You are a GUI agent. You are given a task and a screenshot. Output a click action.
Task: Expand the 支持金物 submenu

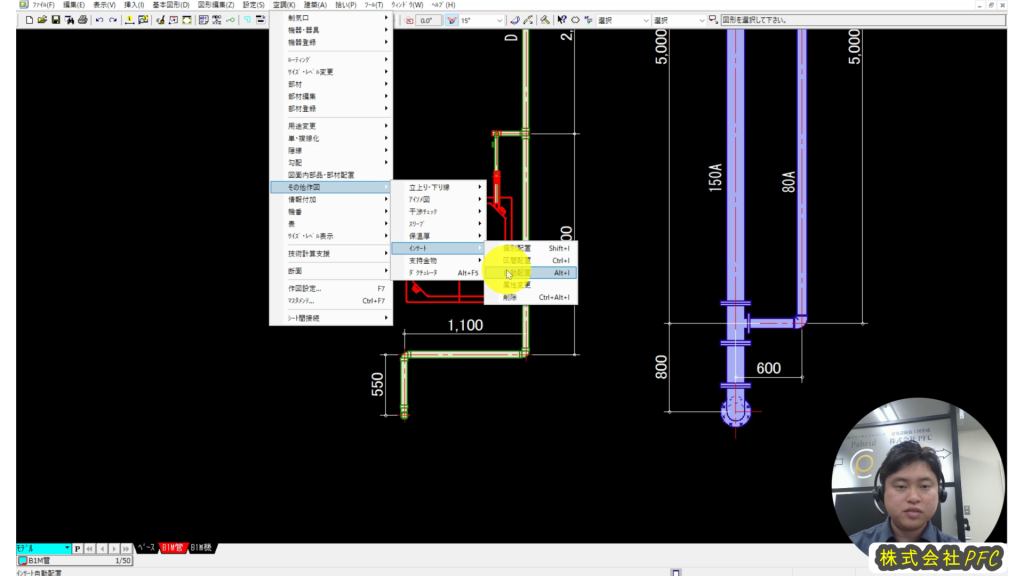click(x=438, y=260)
